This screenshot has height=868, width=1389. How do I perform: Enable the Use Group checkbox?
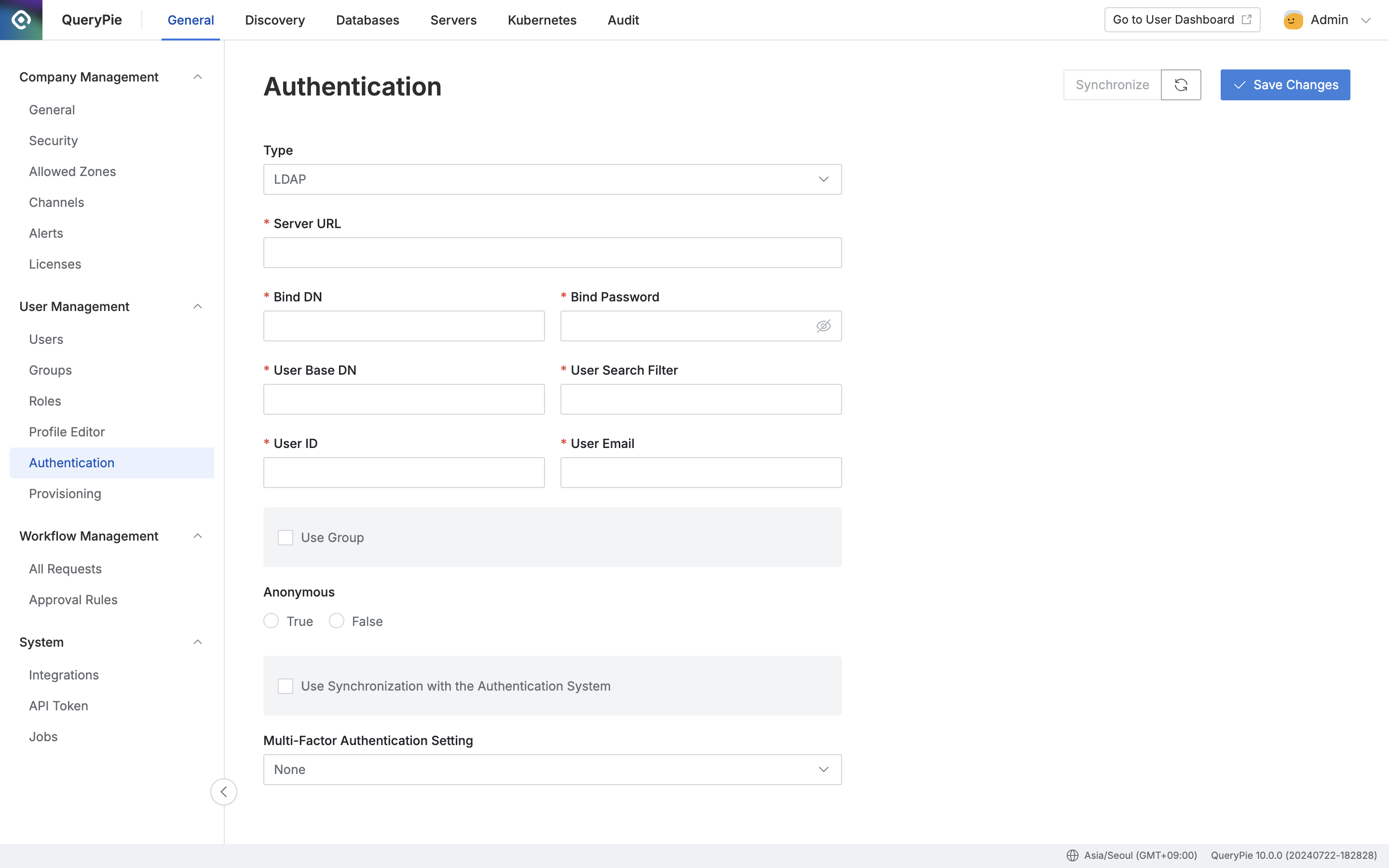click(285, 537)
